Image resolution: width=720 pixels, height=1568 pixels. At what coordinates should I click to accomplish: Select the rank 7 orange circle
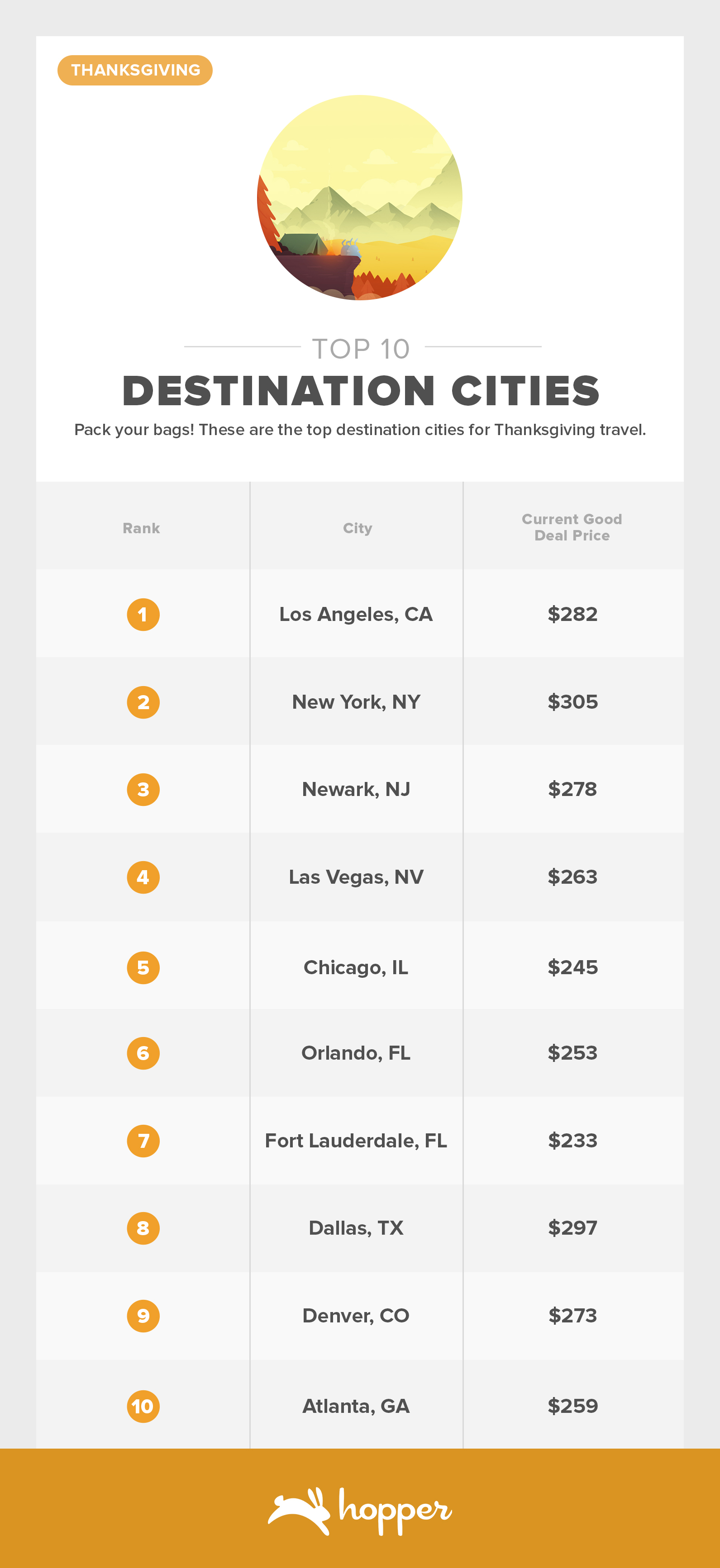coord(143,1141)
